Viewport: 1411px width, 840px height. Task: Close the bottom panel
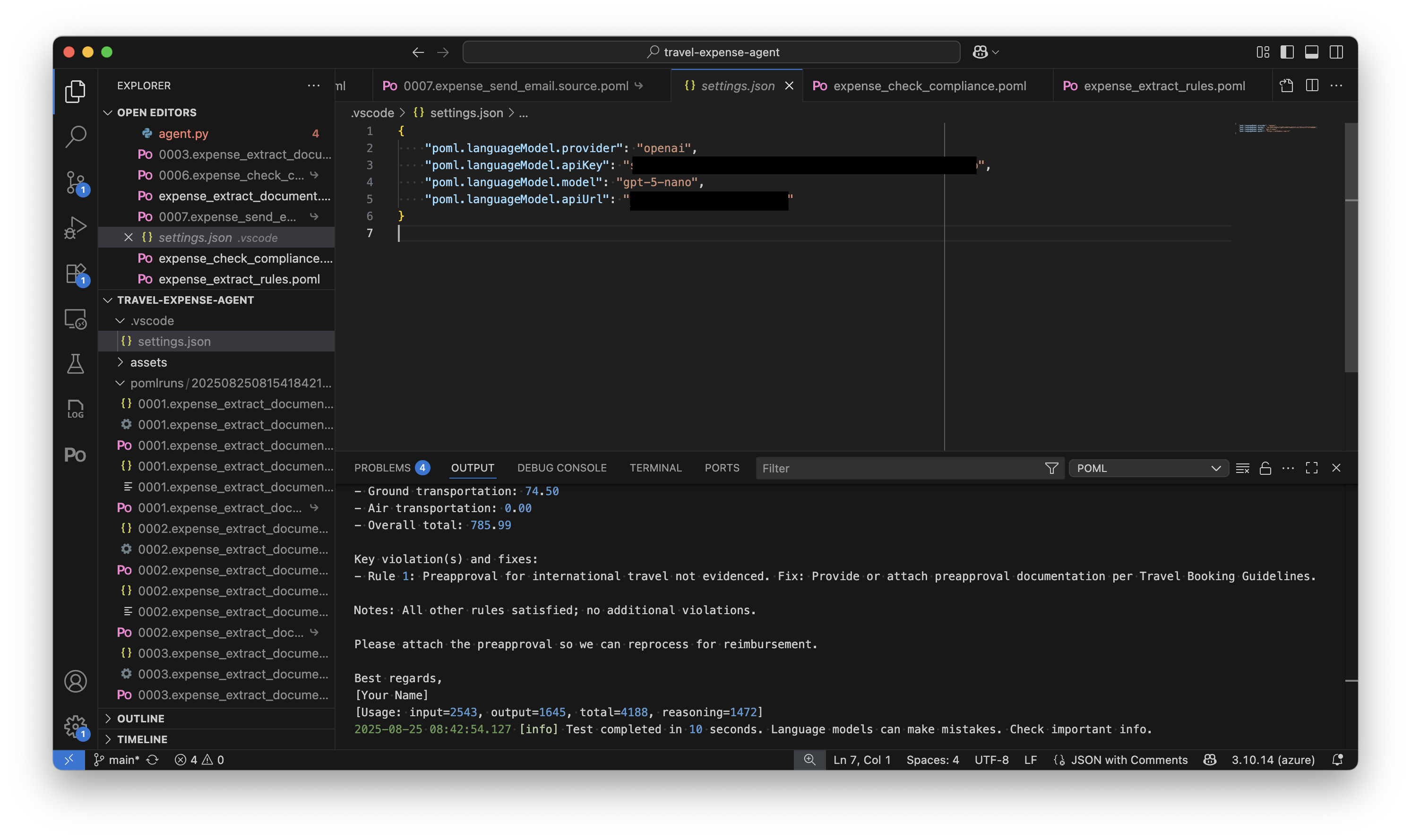coord(1336,468)
